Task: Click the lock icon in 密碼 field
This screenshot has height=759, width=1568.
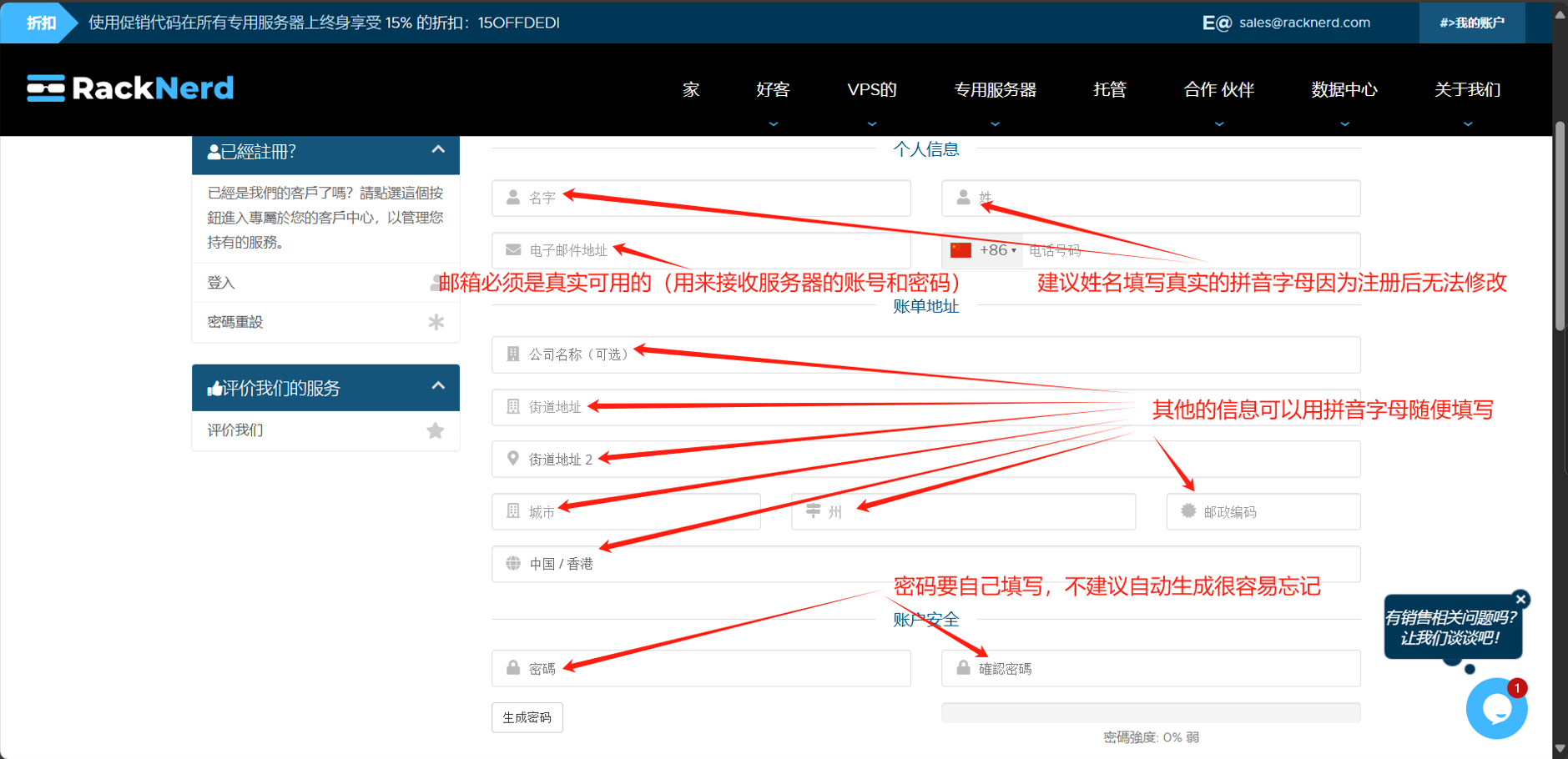Action: 513,668
